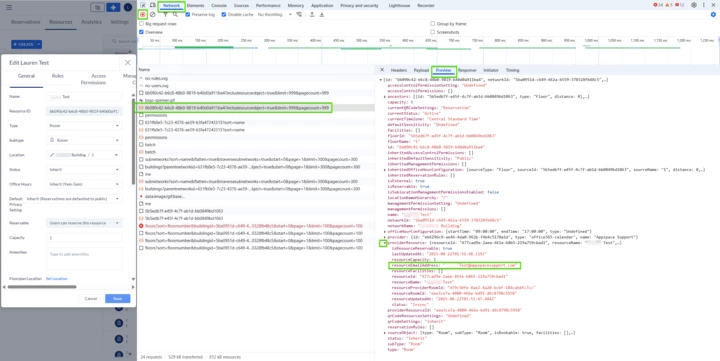Open network search magnifier icon
Image resolution: width=720 pixels, height=361 pixels.
pos(175,15)
